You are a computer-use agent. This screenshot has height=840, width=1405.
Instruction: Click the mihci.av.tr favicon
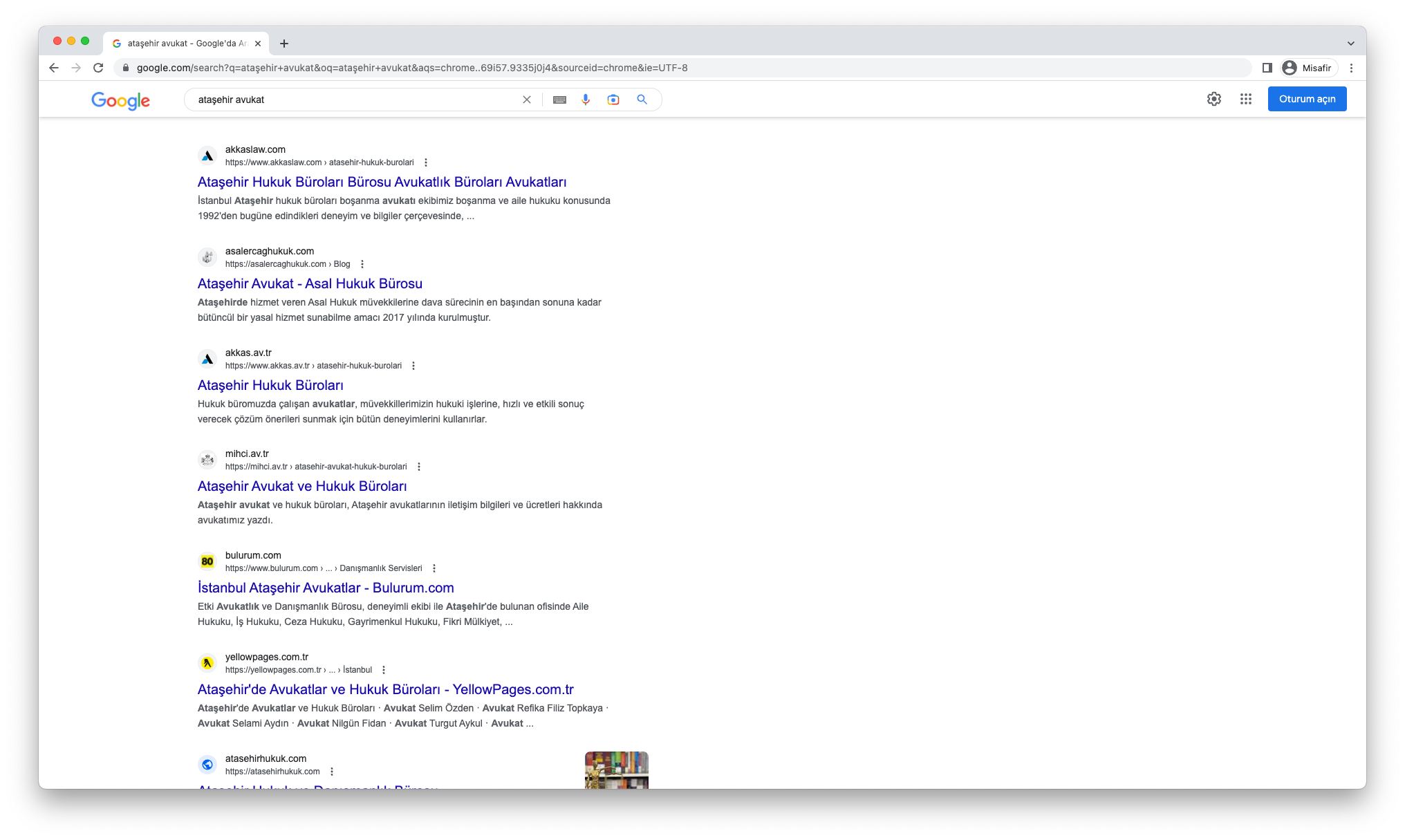tap(207, 460)
